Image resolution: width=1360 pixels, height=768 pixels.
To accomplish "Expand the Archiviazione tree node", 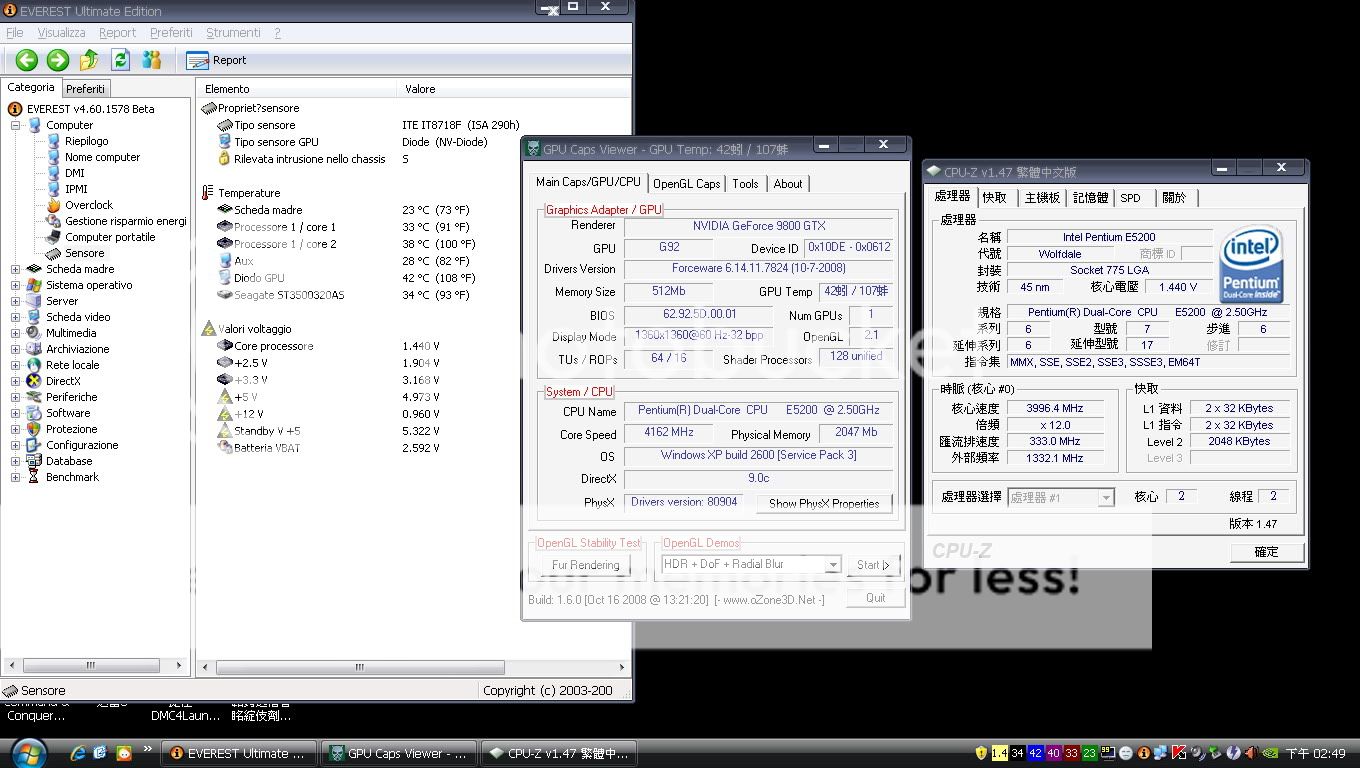I will pyautogui.click(x=15, y=349).
